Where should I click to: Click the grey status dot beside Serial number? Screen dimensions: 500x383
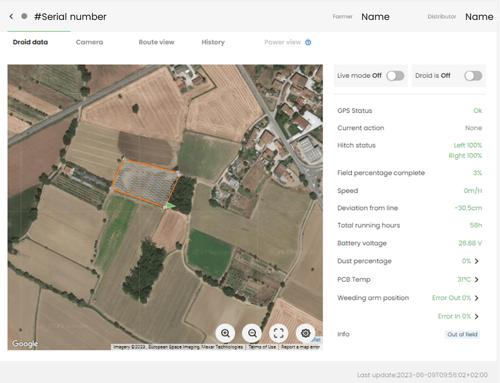(24, 16)
